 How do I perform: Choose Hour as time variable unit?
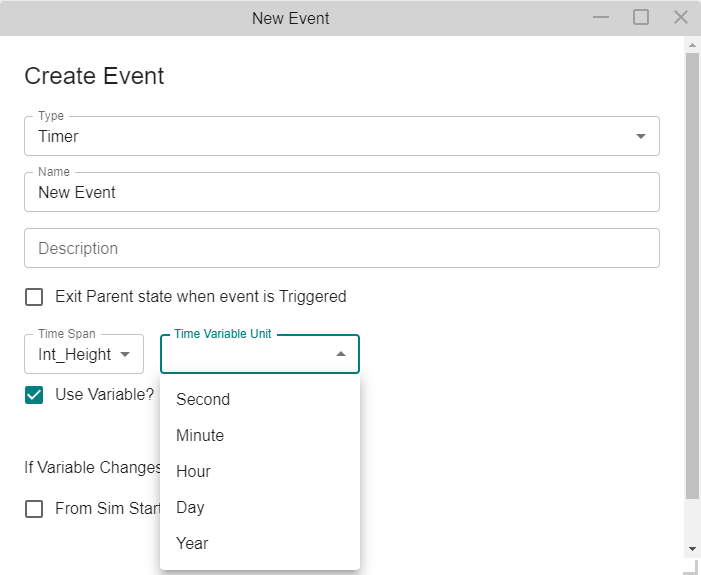(x=260, y=471)
